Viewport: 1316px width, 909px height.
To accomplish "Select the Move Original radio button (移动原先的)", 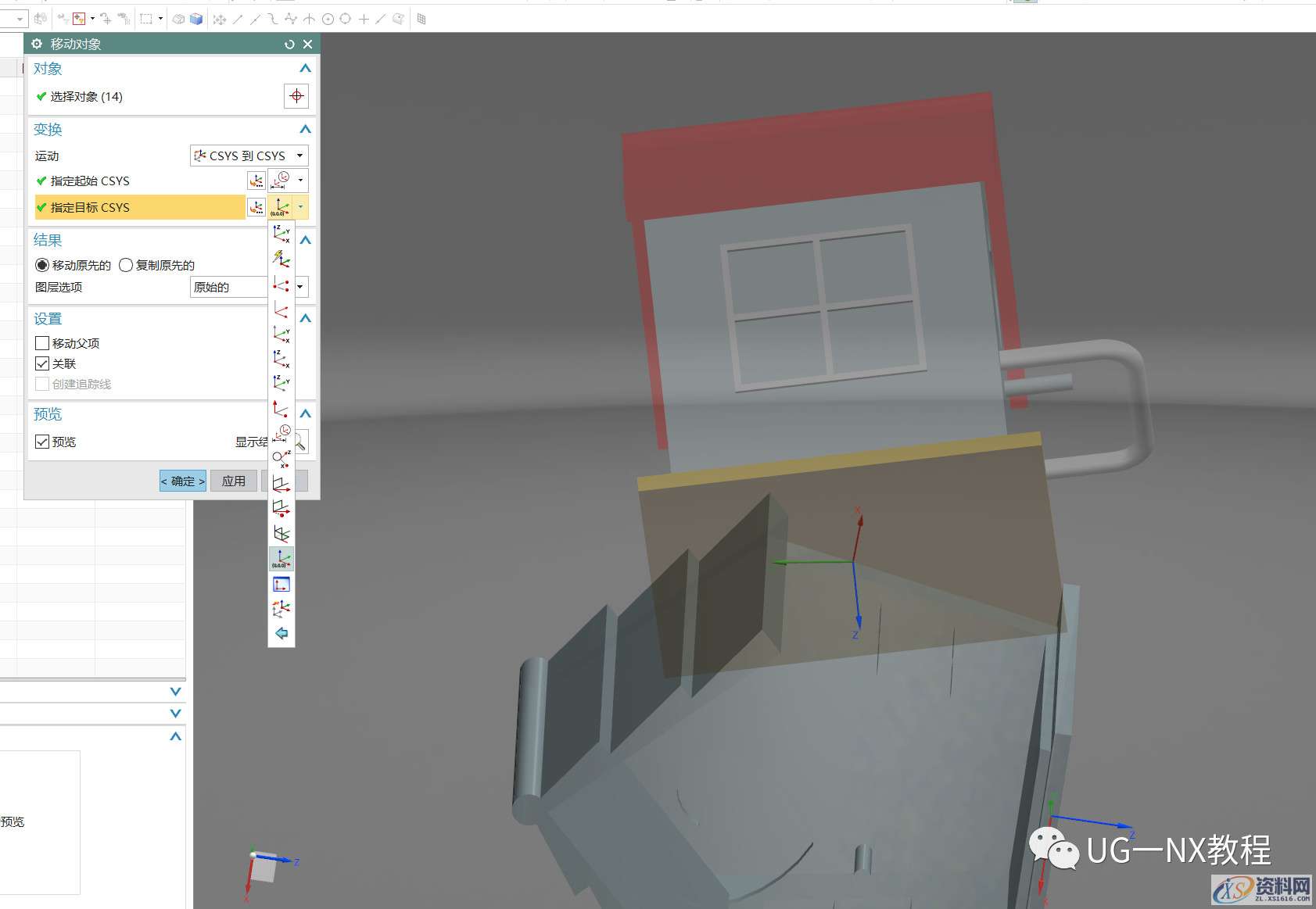I will [x=42, y=265].
